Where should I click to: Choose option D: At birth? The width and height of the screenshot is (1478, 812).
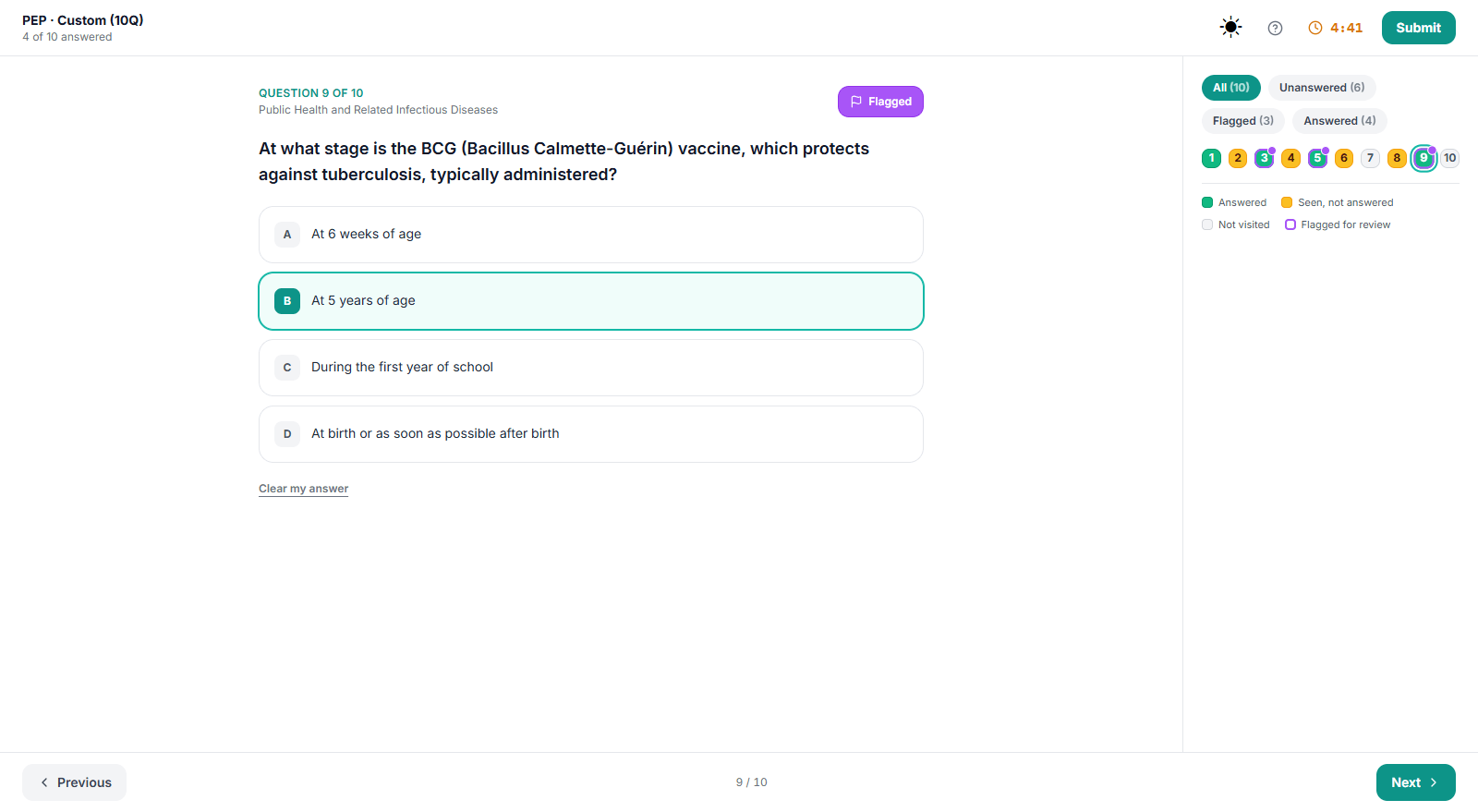pos(591,434)
